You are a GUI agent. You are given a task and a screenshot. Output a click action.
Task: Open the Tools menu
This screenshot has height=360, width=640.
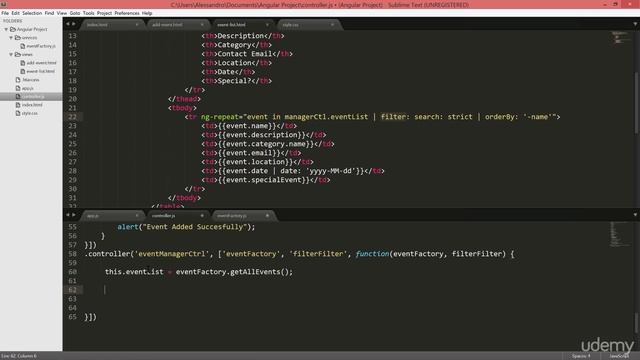(x=88, y=13)
